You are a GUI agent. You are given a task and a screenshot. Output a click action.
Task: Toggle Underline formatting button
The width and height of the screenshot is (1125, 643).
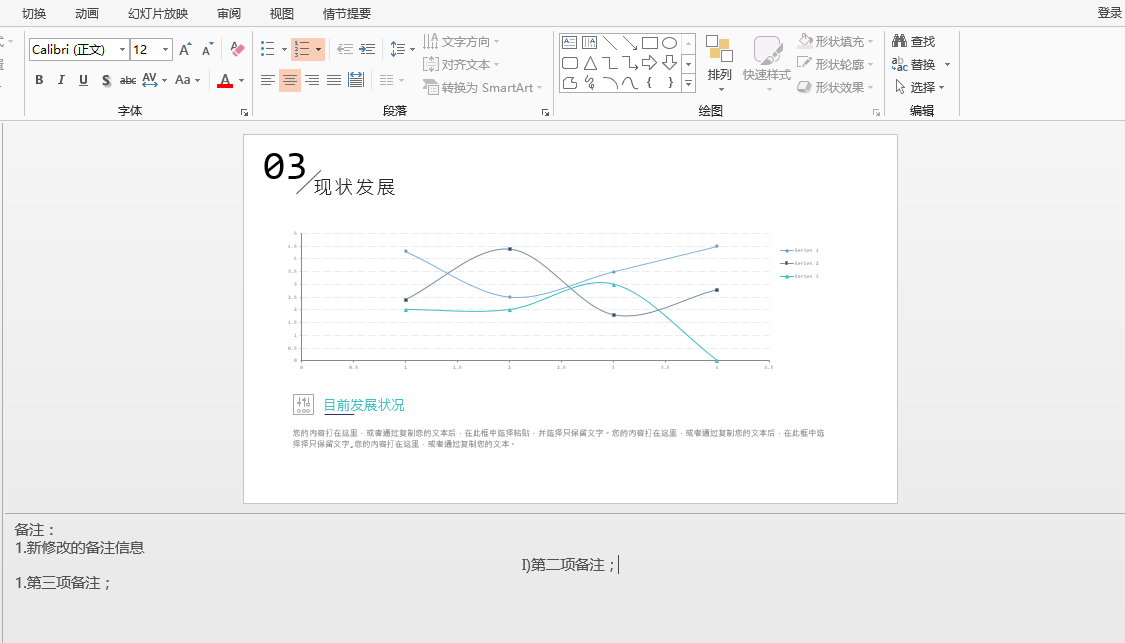point(83,80)
